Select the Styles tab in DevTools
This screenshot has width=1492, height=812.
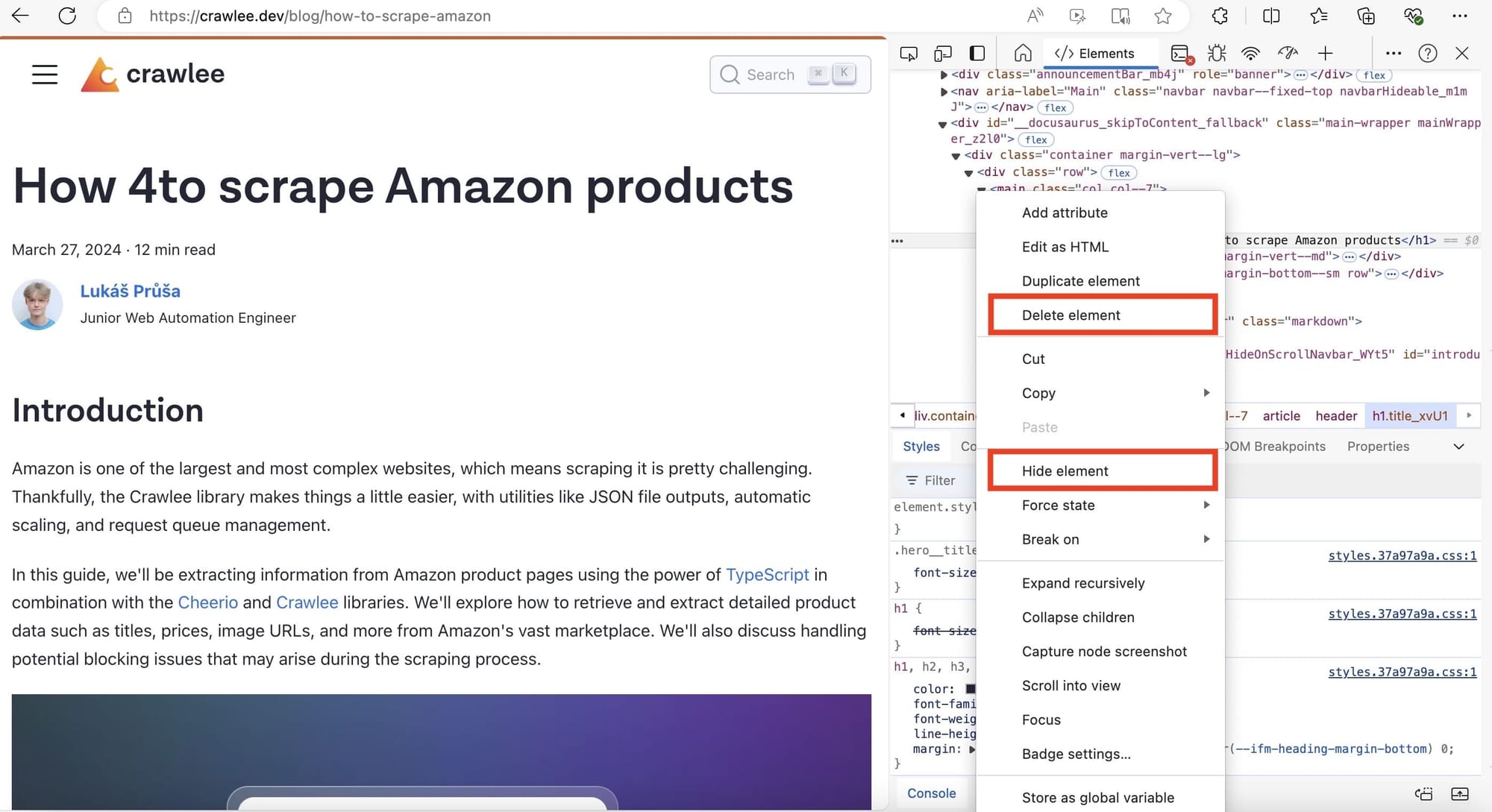point(921,446)
